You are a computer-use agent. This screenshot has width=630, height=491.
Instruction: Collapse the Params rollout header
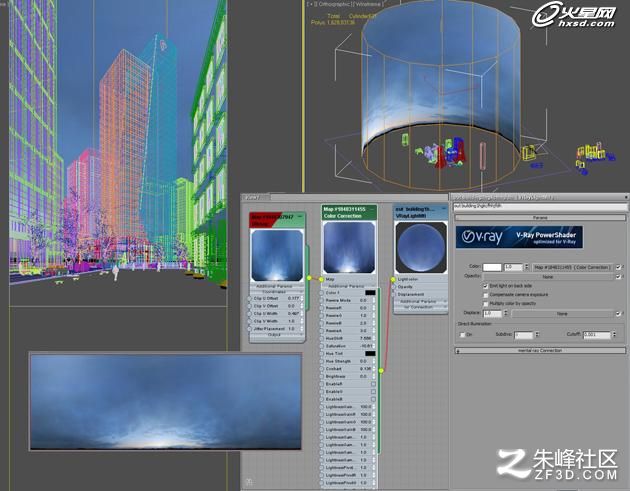[540, 217]
